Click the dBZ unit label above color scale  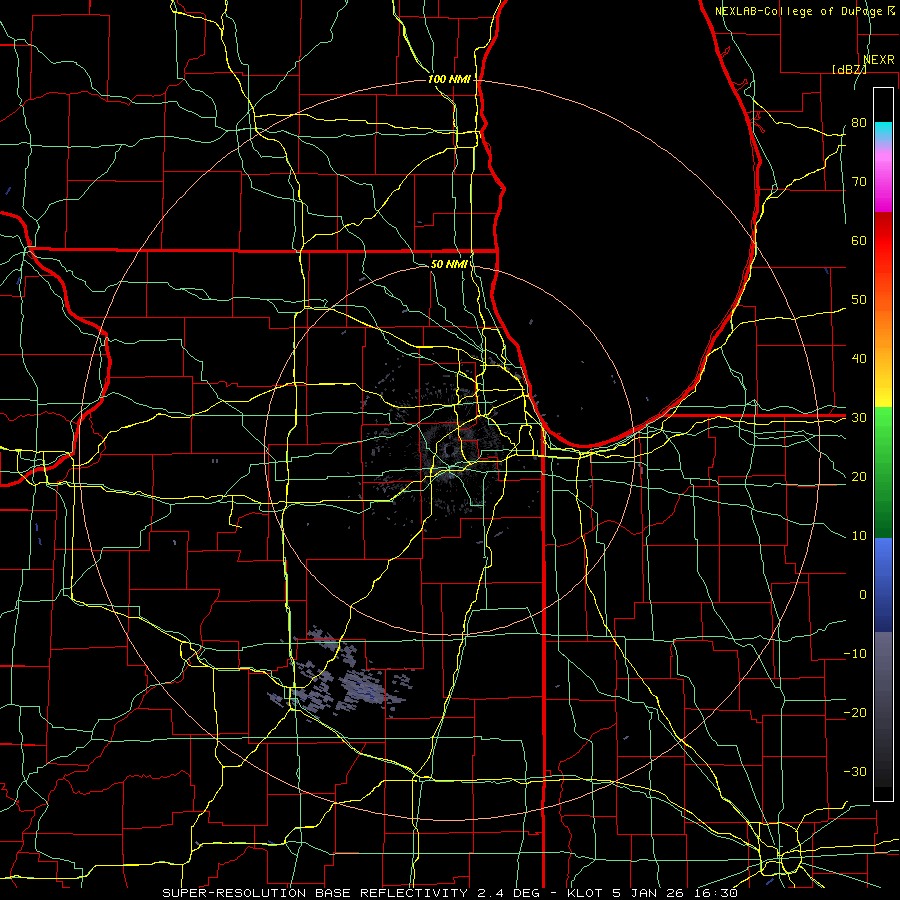849,69
